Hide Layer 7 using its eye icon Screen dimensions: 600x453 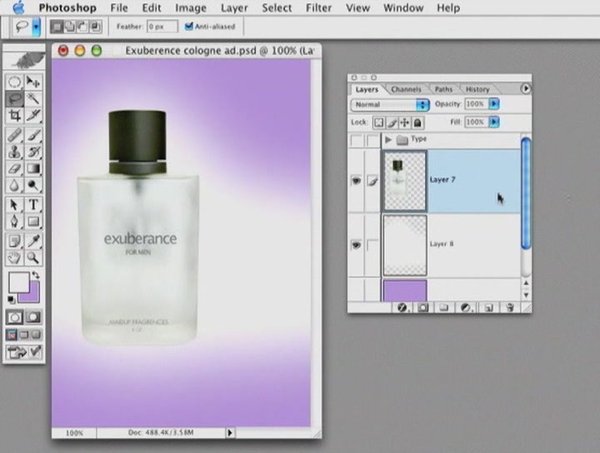(x=357, y=180)
